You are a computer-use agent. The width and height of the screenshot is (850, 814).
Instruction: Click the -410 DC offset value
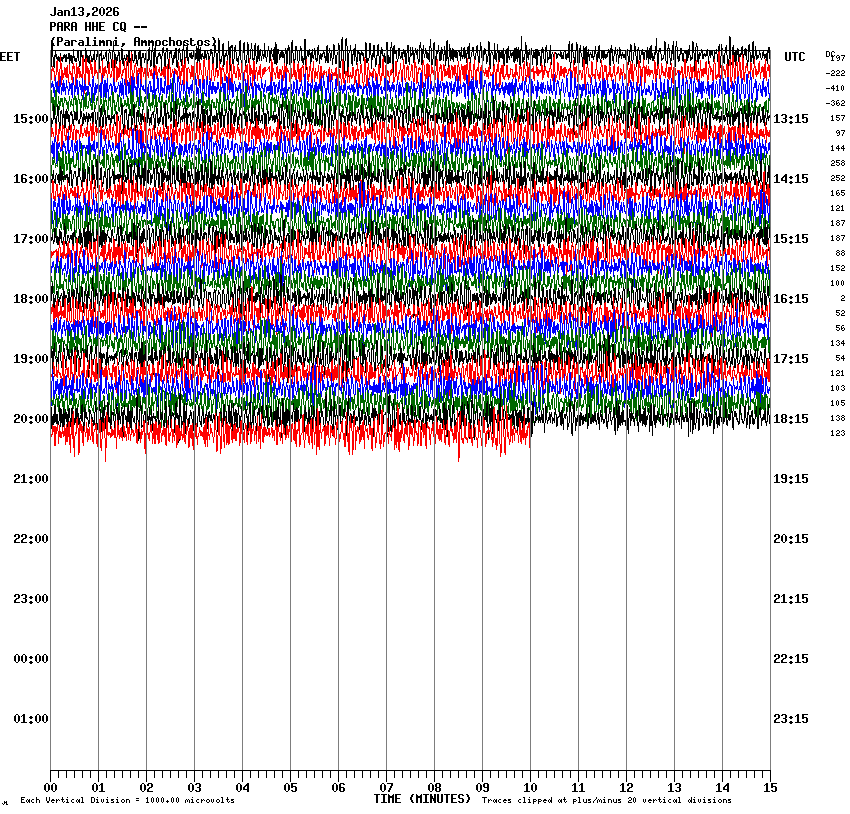836,88
